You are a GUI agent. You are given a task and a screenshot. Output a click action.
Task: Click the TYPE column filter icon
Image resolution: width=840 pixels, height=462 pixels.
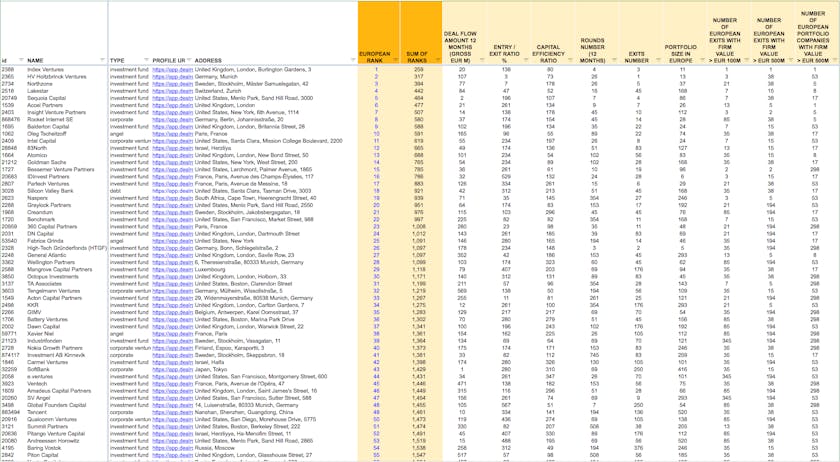(146, 60)
